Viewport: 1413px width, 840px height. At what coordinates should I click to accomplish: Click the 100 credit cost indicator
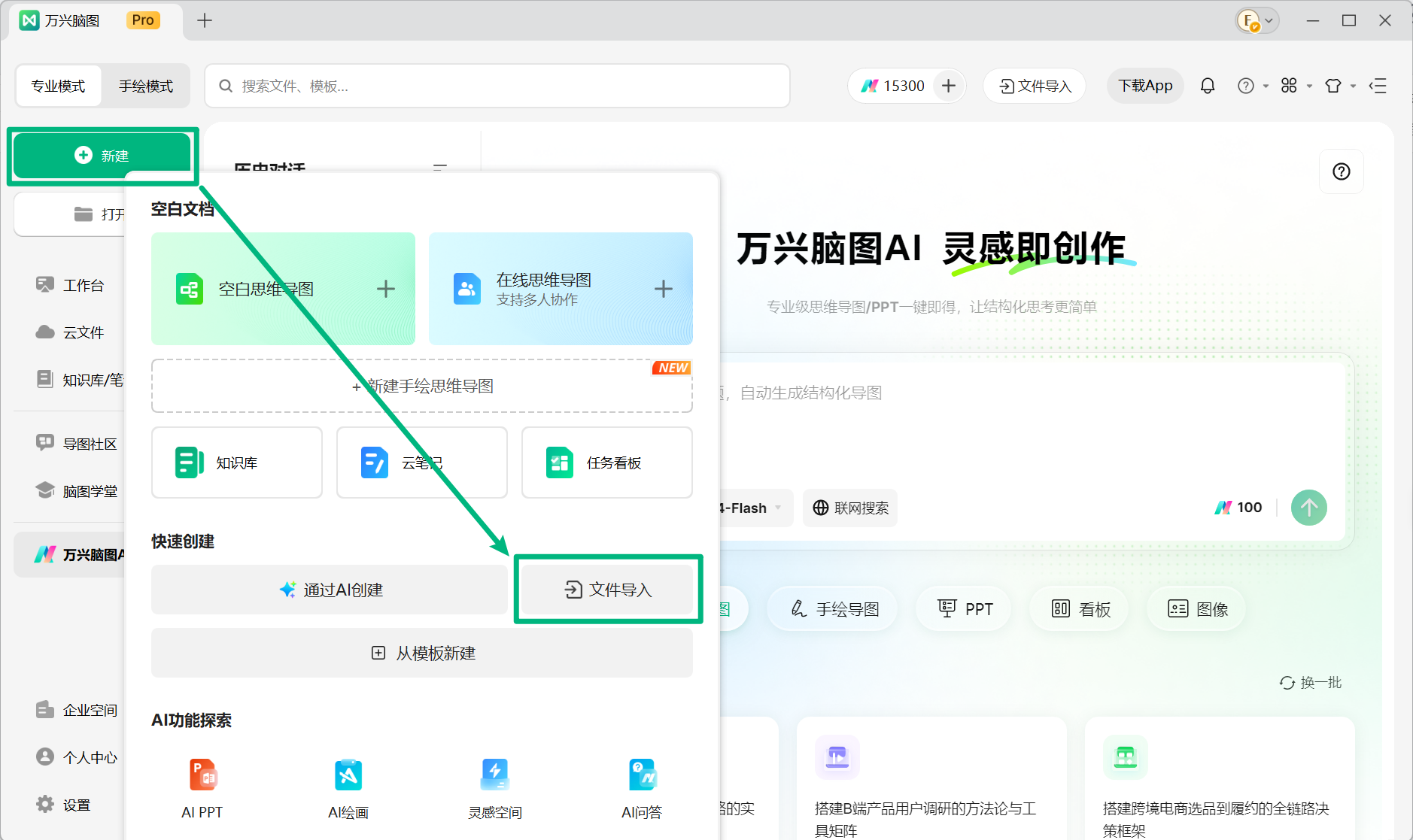(x=1238, y=508)
